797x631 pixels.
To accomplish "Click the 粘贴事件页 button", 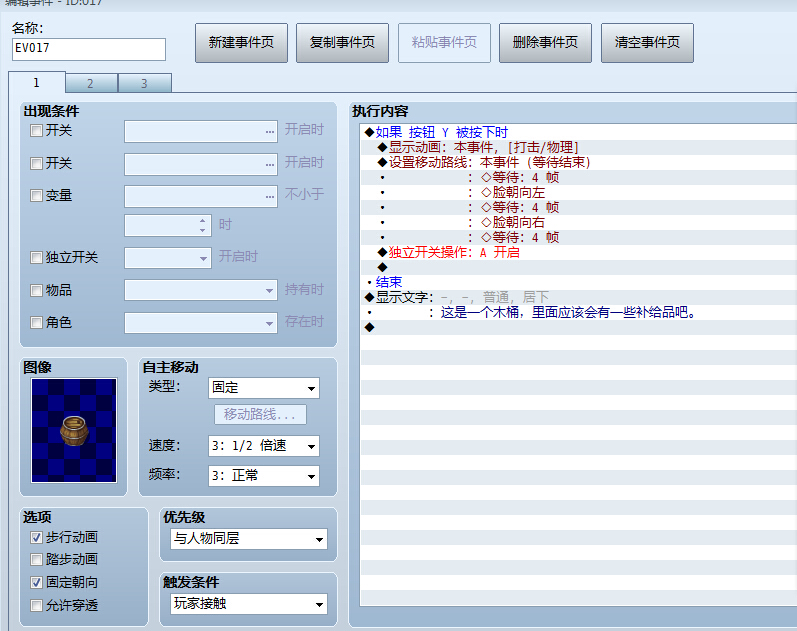I will [444, 43].
